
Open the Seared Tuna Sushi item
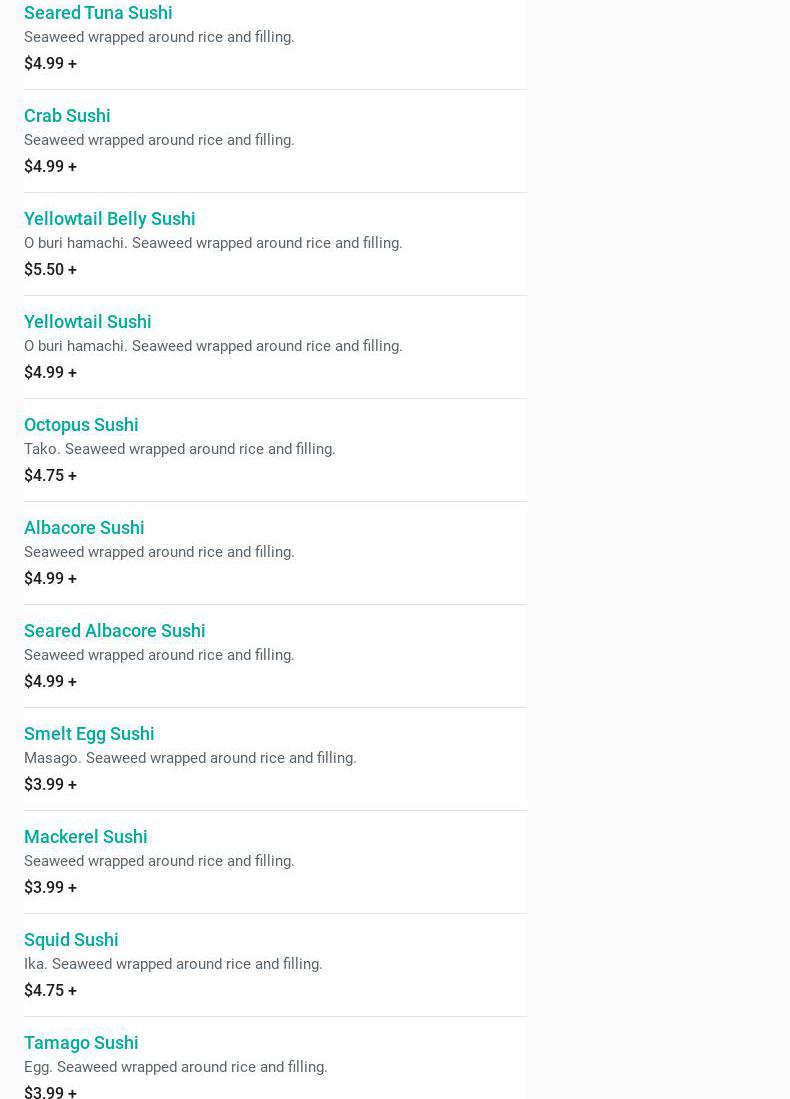[x=98, y=13]
